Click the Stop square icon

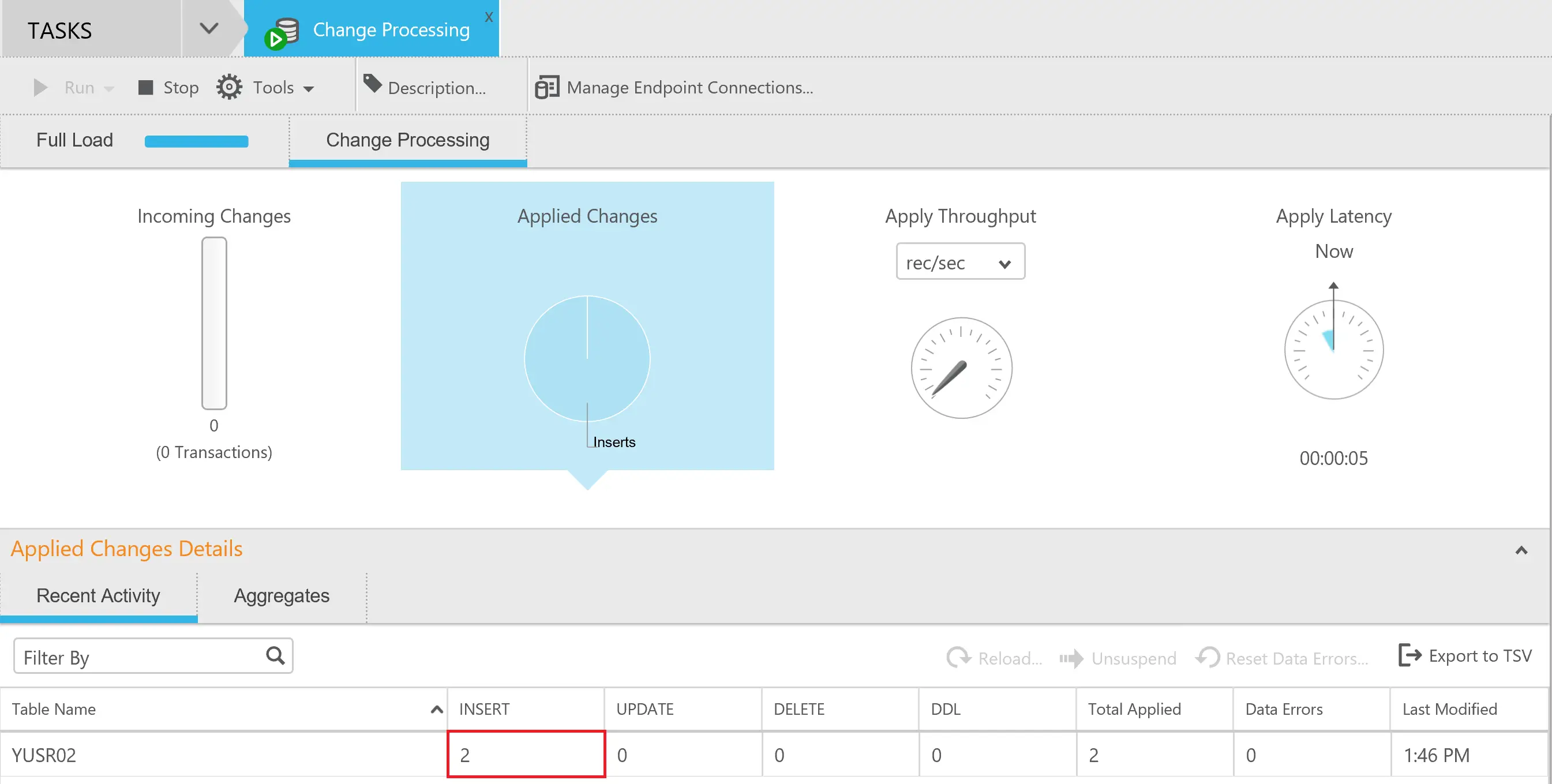146,88
